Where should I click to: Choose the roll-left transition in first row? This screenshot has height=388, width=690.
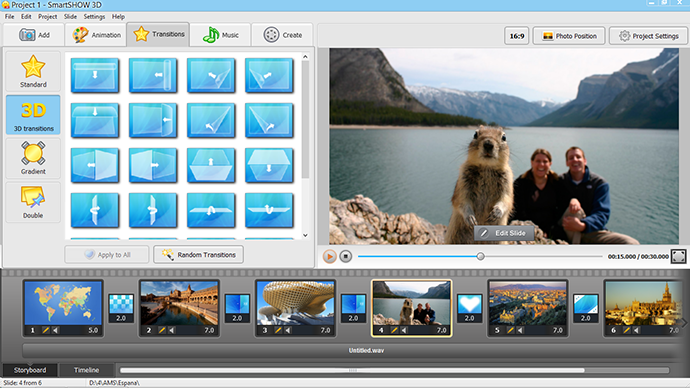153,75
